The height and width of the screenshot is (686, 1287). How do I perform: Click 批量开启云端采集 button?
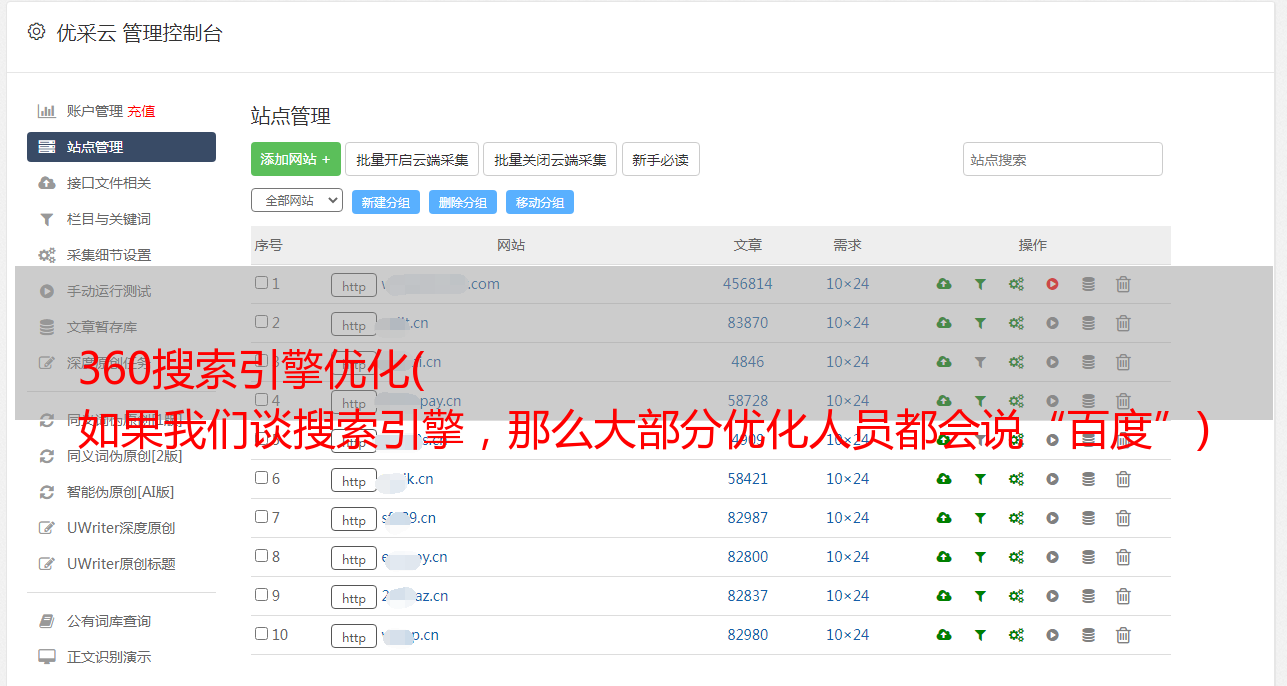tap(412, 159)
